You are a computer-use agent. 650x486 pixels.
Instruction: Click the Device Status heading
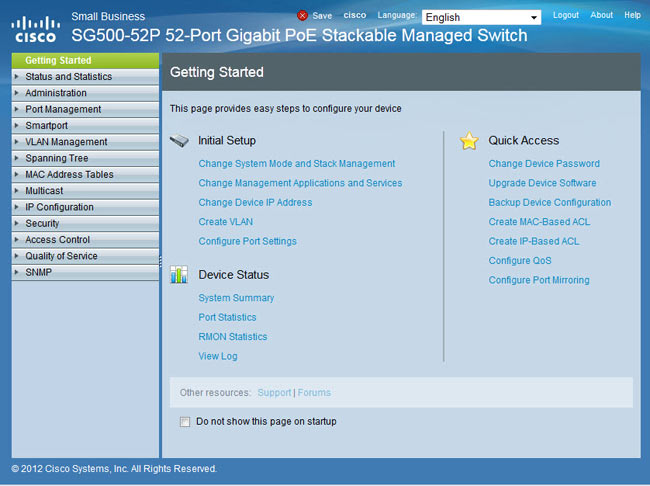(x=234, y=275)
